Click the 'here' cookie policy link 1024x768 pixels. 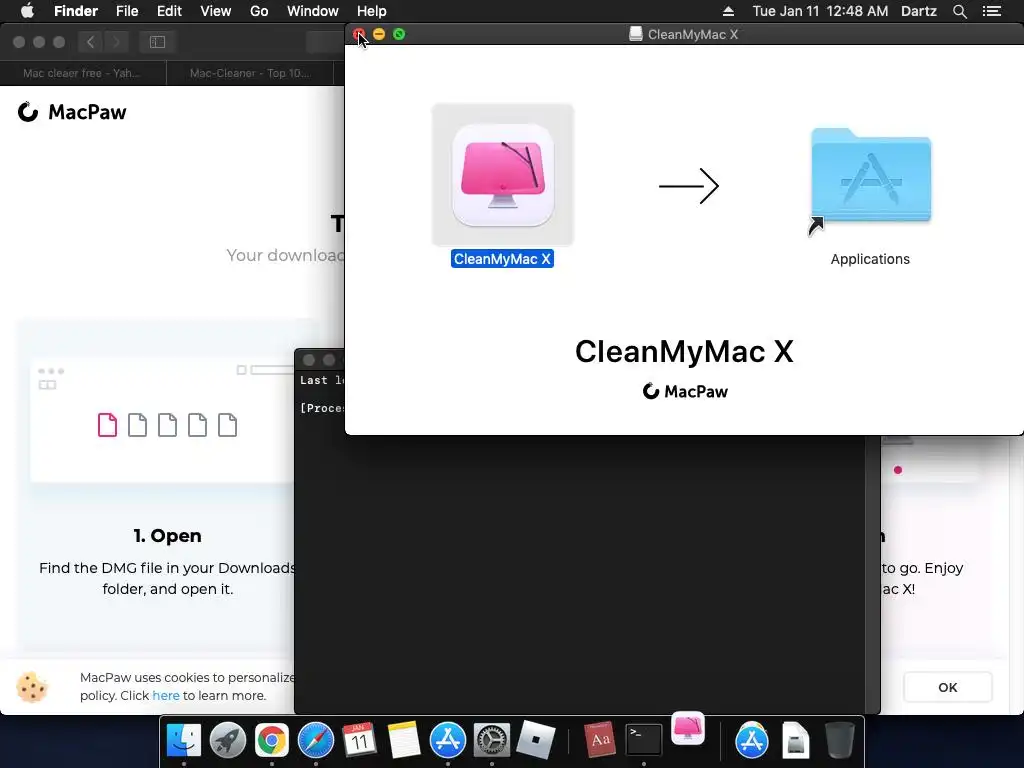point(166,696)
